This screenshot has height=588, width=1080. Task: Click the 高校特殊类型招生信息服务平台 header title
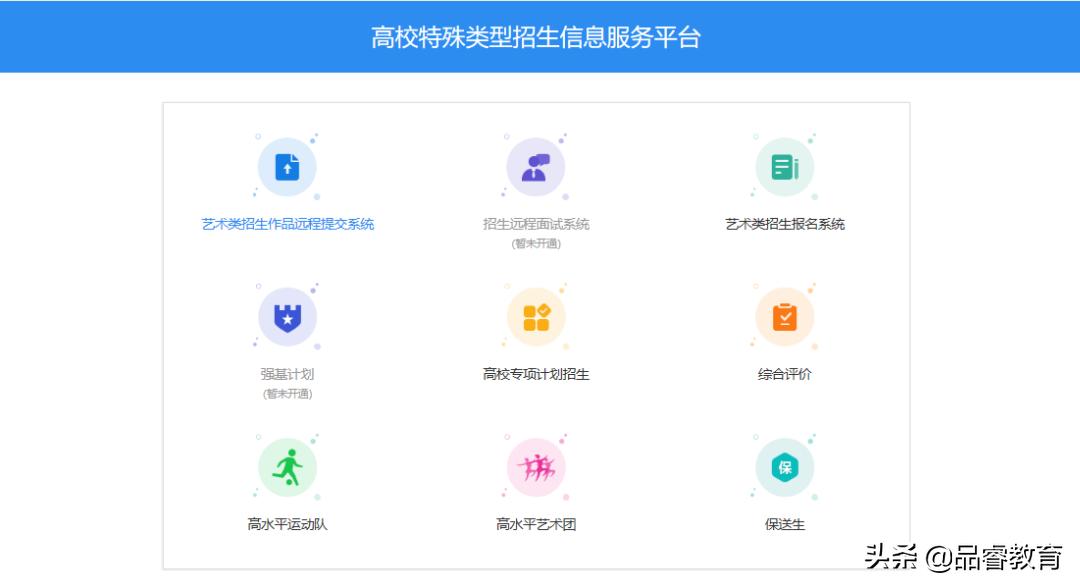tap(540, 36)
